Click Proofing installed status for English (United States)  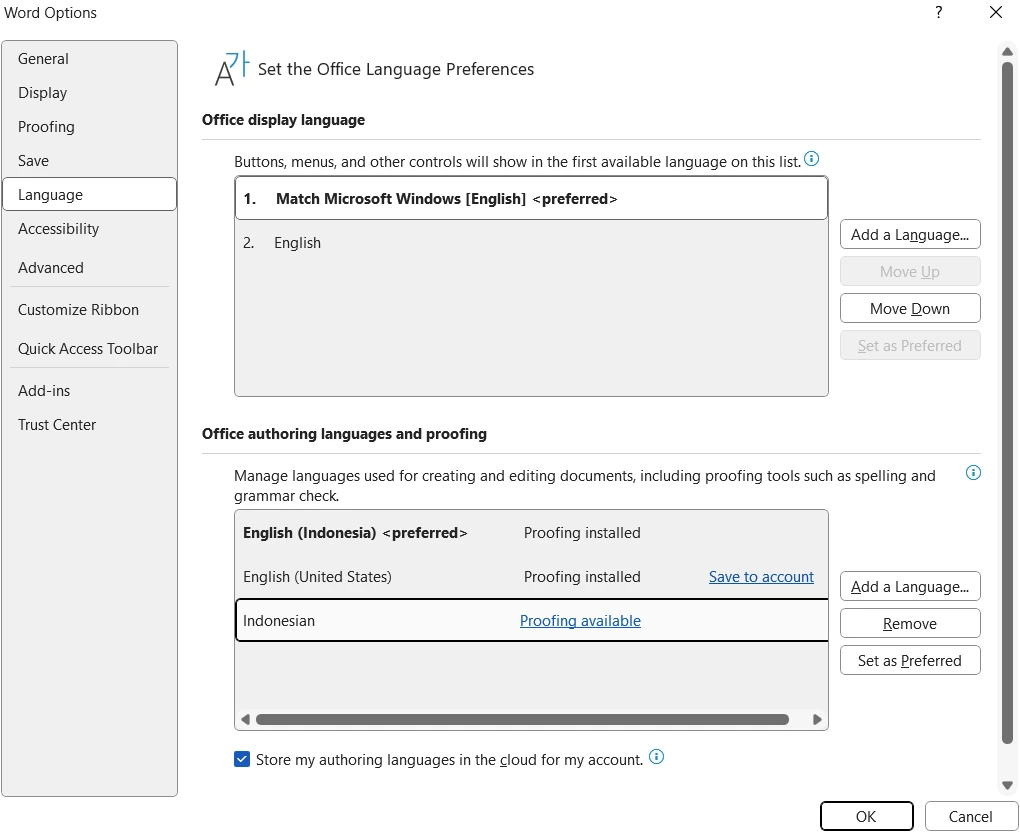point(582,576)
